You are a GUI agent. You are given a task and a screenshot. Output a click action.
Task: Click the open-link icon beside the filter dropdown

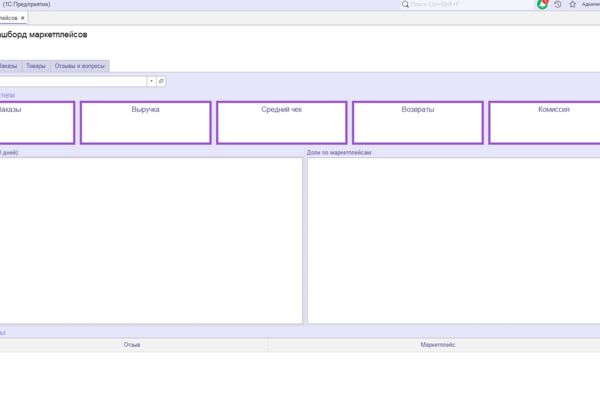pos(161,81)
